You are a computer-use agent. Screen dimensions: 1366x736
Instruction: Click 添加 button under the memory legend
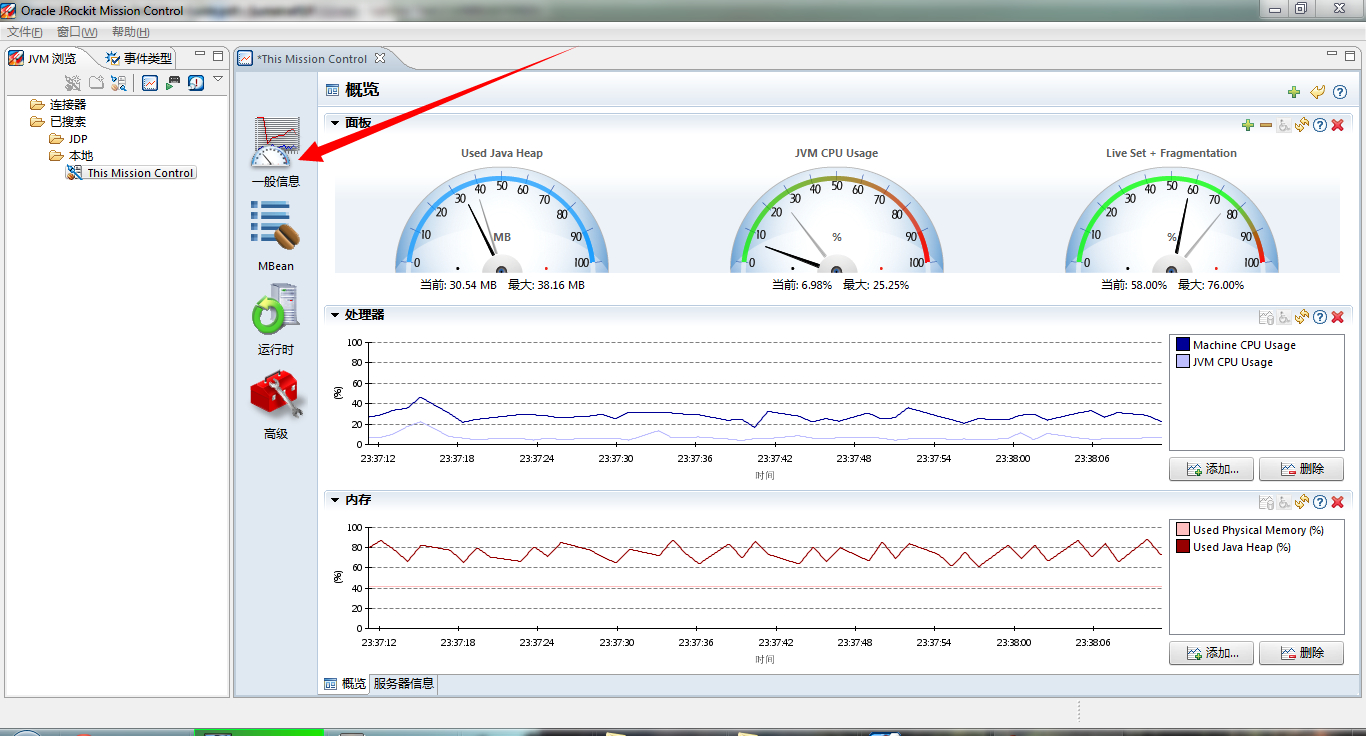tap(1211, 653)
